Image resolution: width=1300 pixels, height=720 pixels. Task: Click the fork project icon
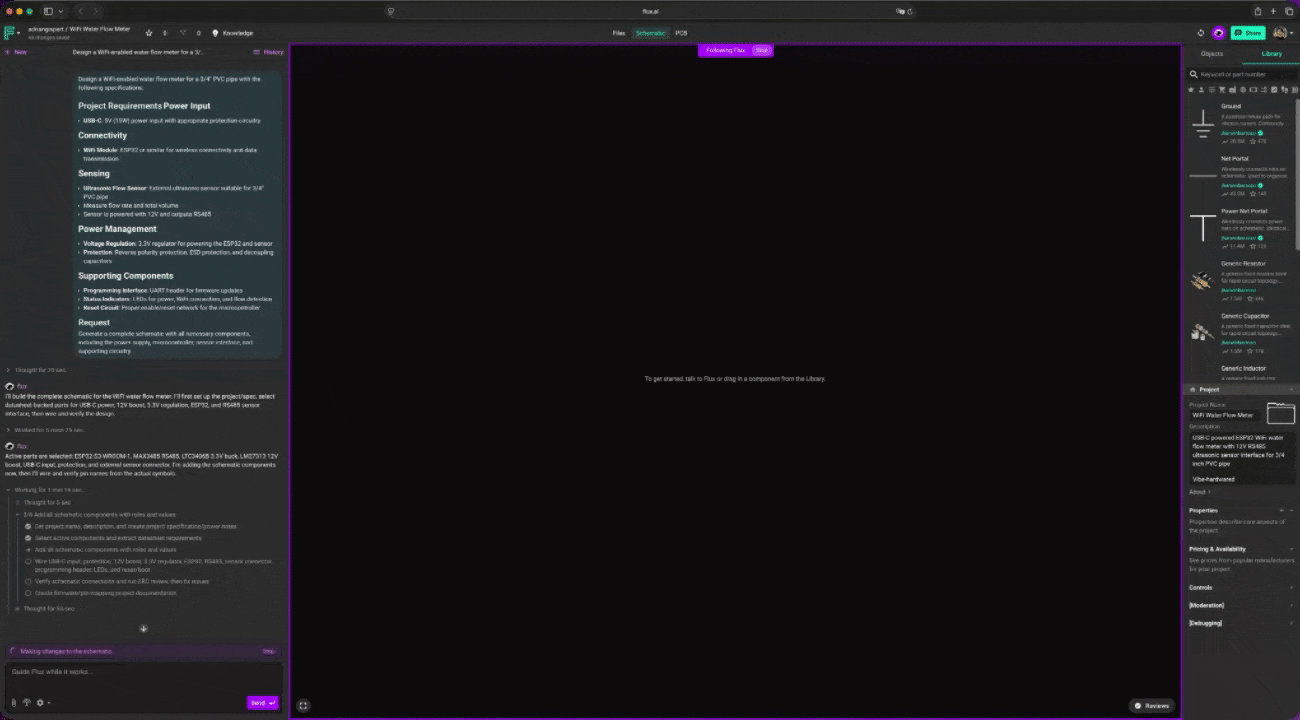(x=183, y=33)
